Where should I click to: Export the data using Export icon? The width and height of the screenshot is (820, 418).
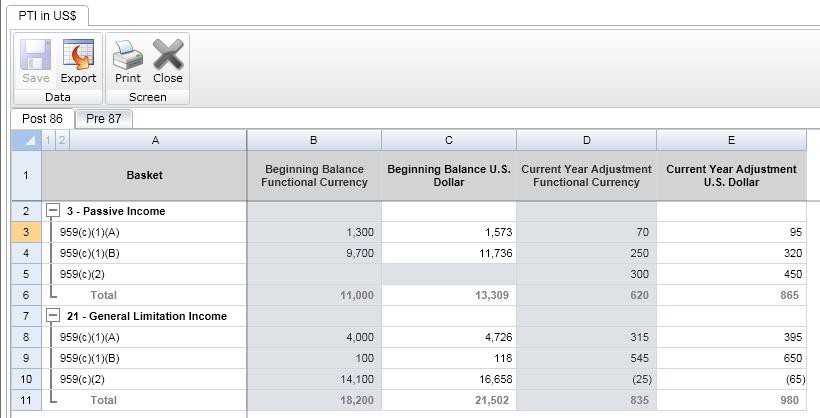pos(78,61)
